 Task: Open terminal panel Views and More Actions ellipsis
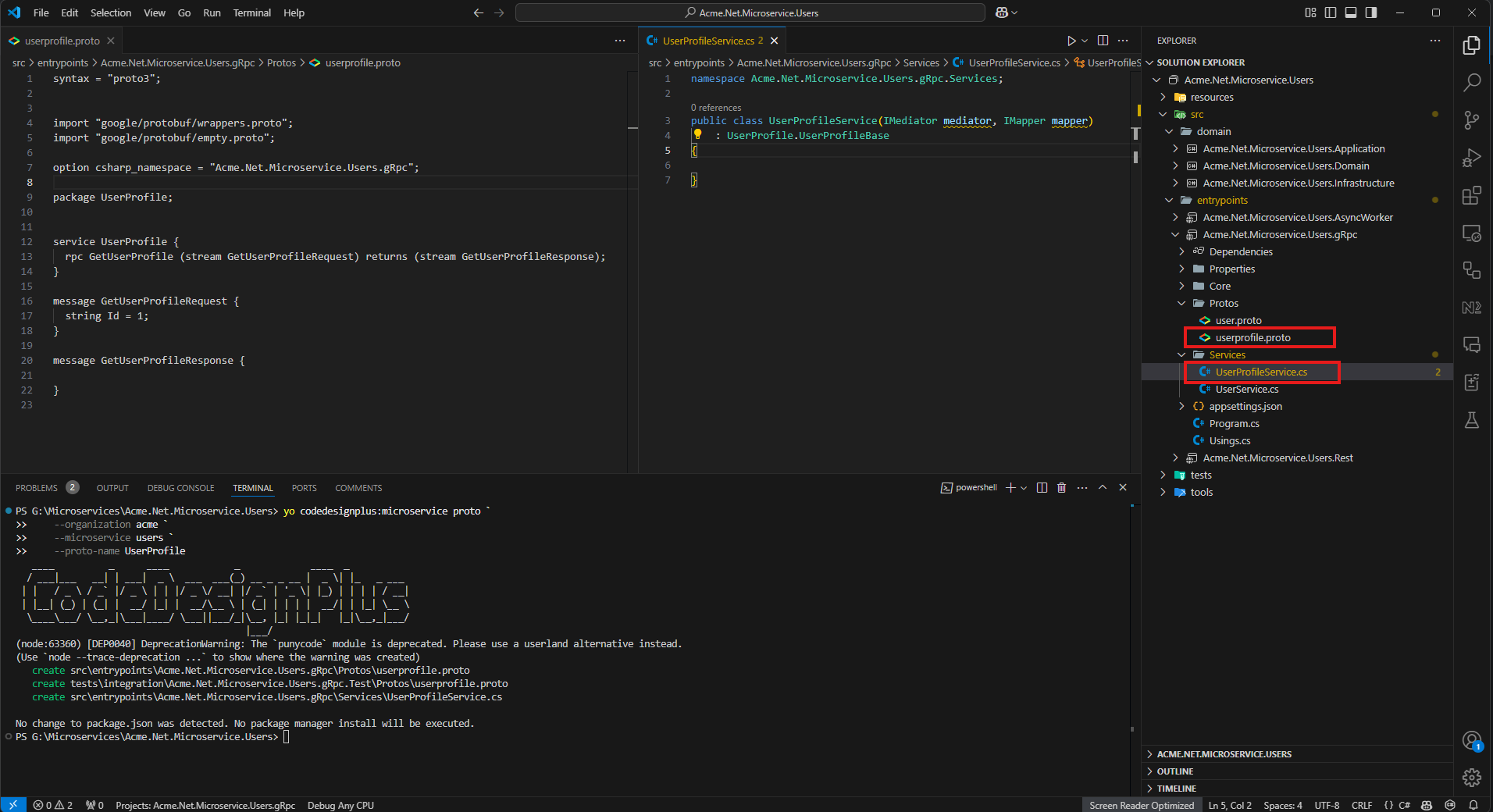point(1082,487)
